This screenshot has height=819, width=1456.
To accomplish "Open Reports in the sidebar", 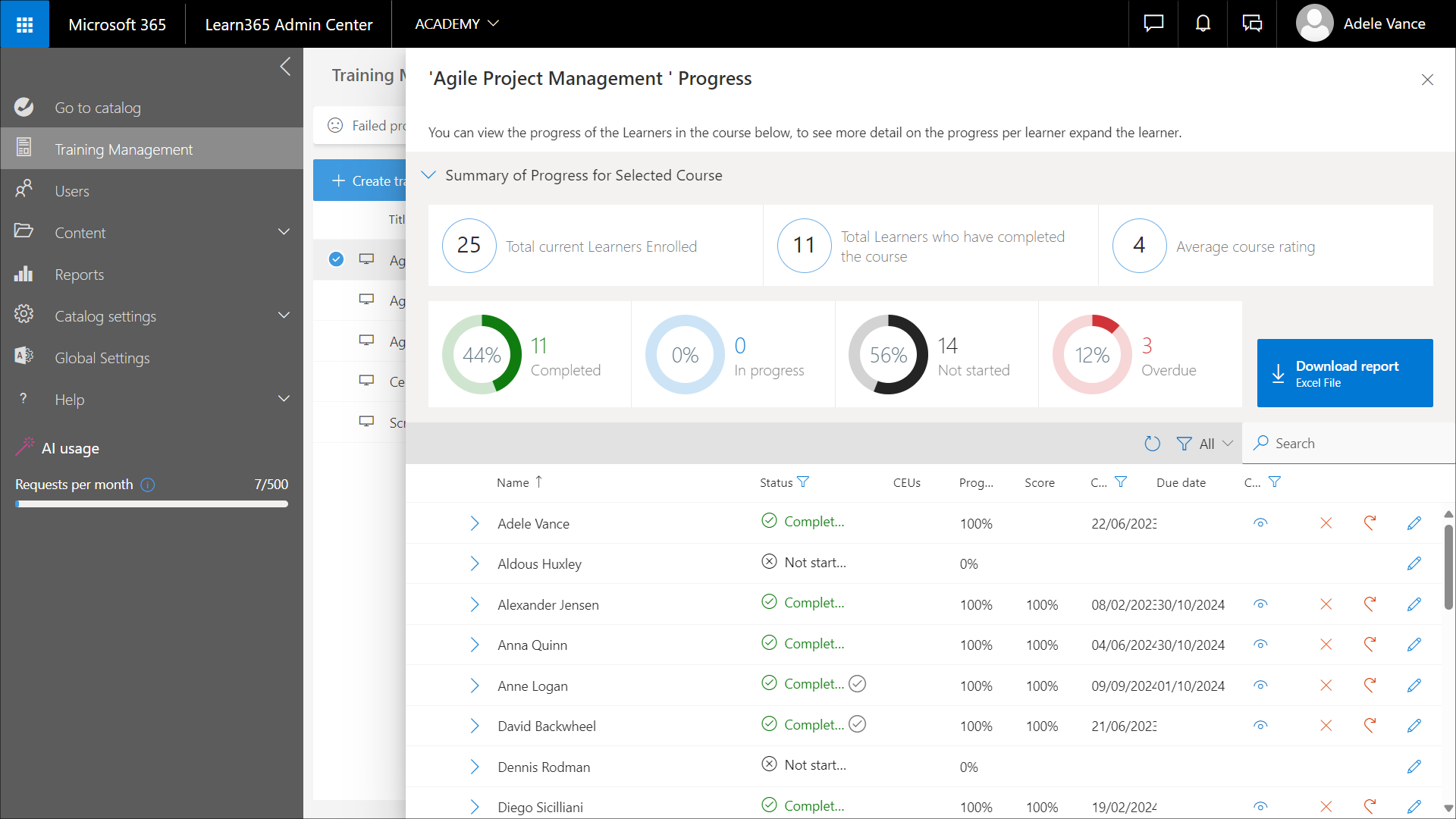I will 79,275.
